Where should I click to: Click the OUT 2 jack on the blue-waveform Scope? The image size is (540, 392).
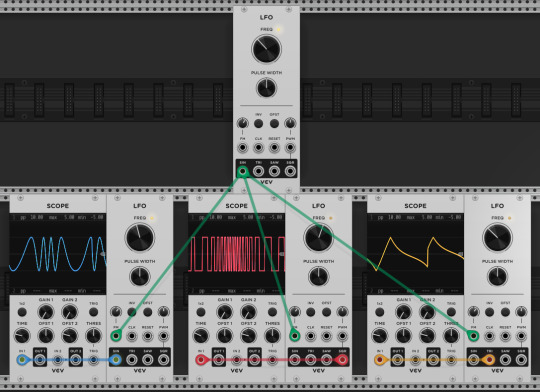[75, 360]
